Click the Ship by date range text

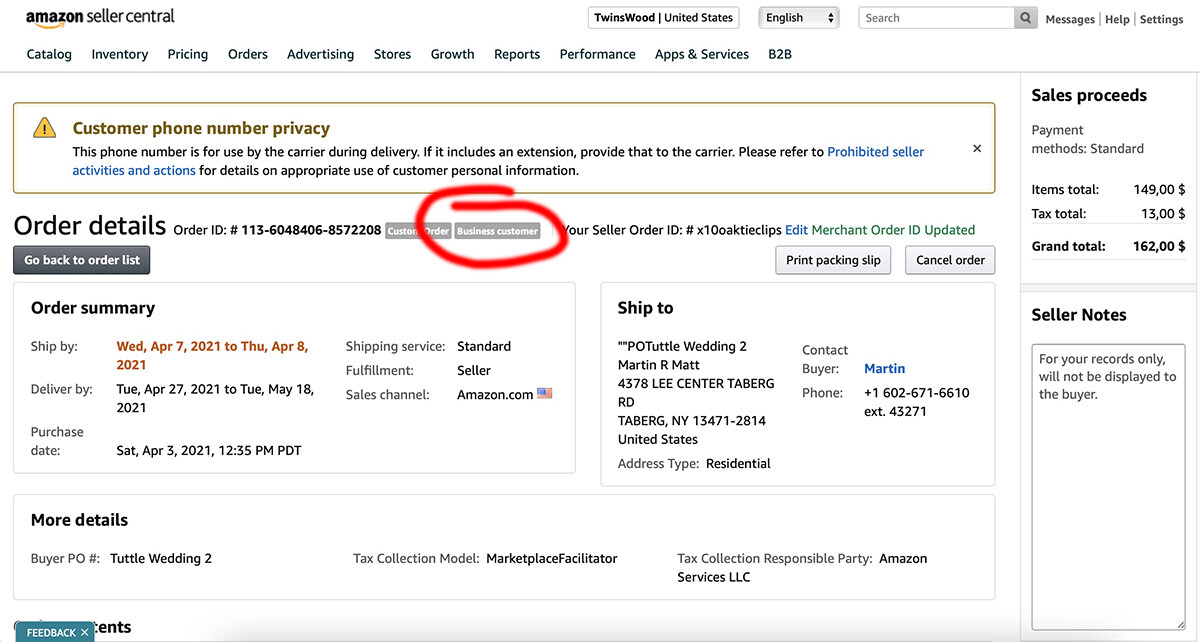coord(212,355)
